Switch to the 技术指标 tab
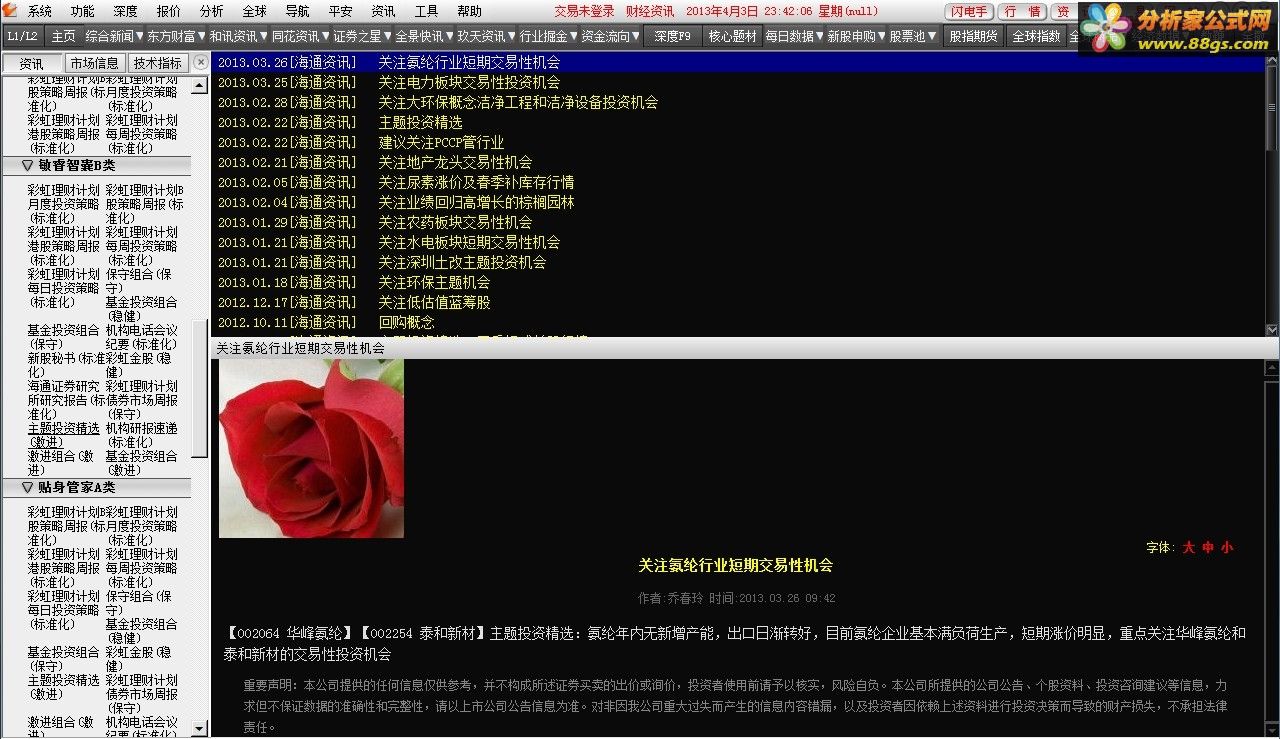Screen dimensions: 1280x739 click(157, 63)
